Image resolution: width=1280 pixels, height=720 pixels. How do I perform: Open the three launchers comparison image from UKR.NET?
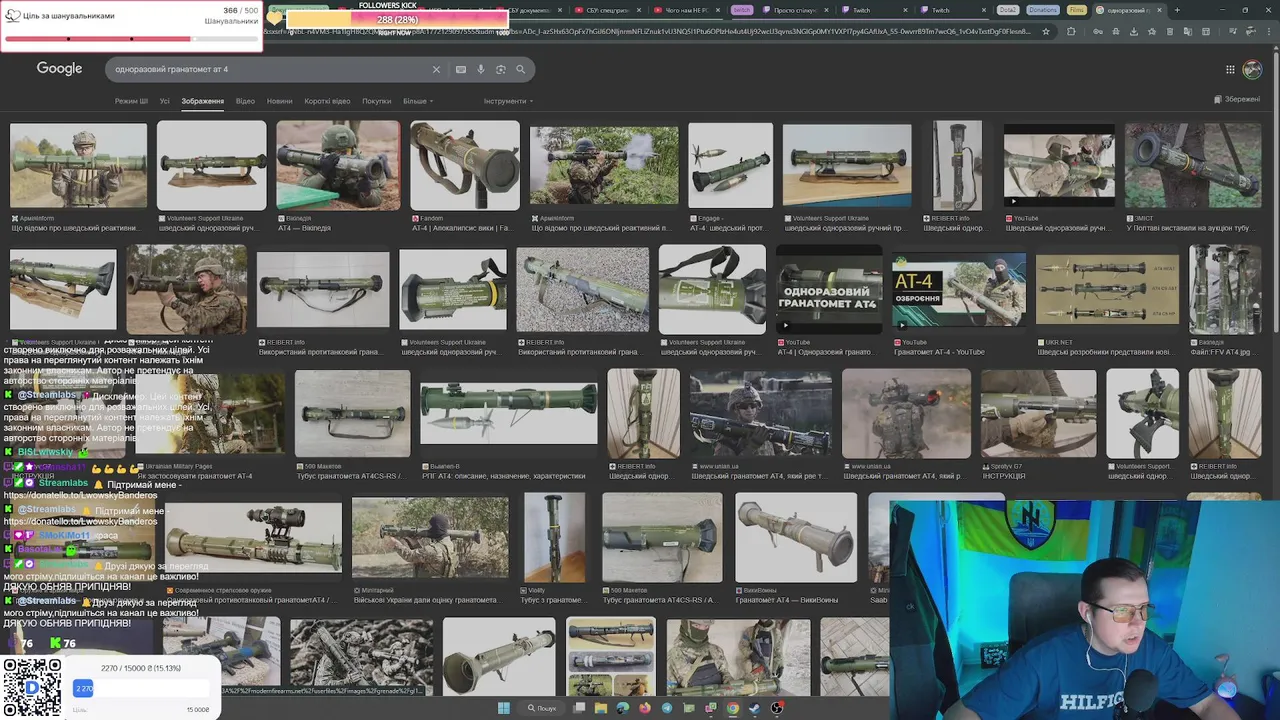tap(1107, 290)
